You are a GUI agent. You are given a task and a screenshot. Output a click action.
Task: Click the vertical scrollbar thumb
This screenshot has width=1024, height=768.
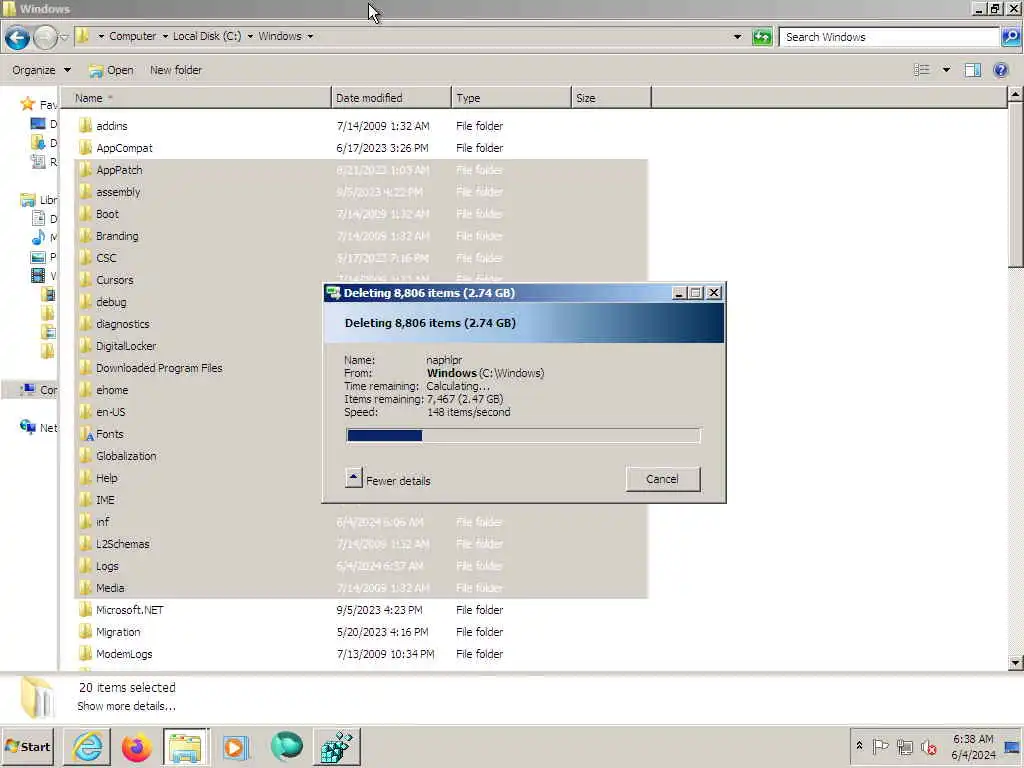coord(1015,184)
